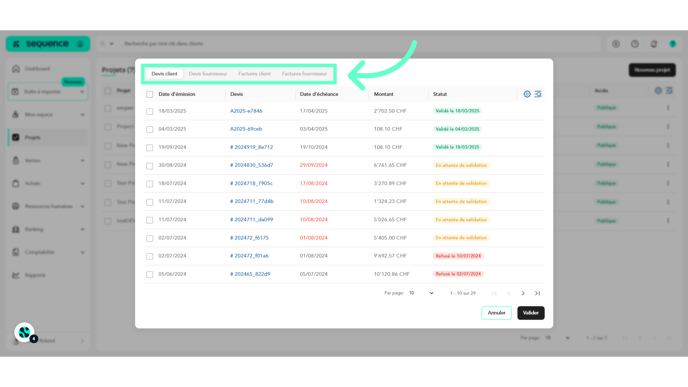Open the notifications bell
688x387 pixels.
click(x=654, y=44)
